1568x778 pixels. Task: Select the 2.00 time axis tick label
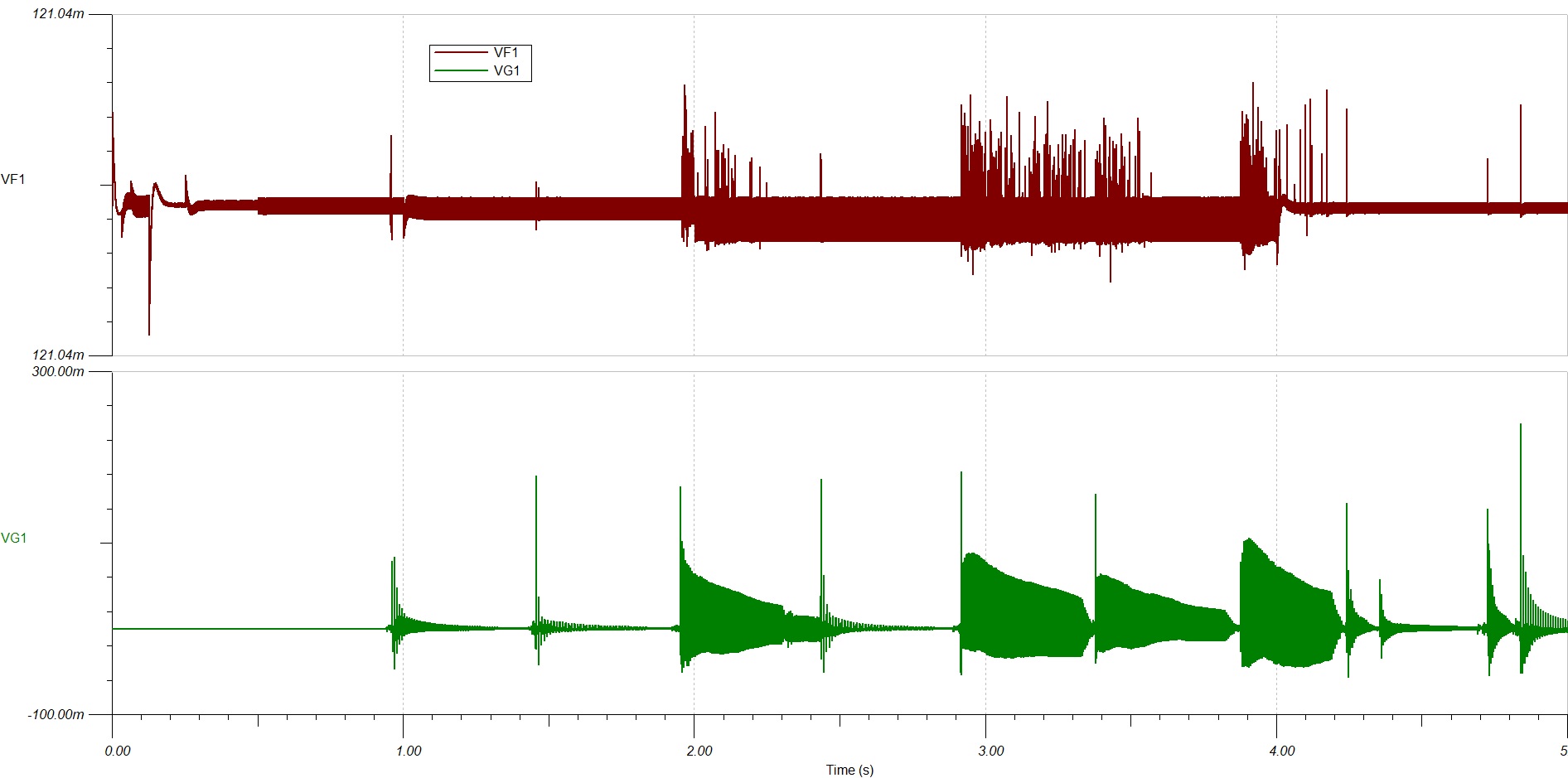pos(699,751)
